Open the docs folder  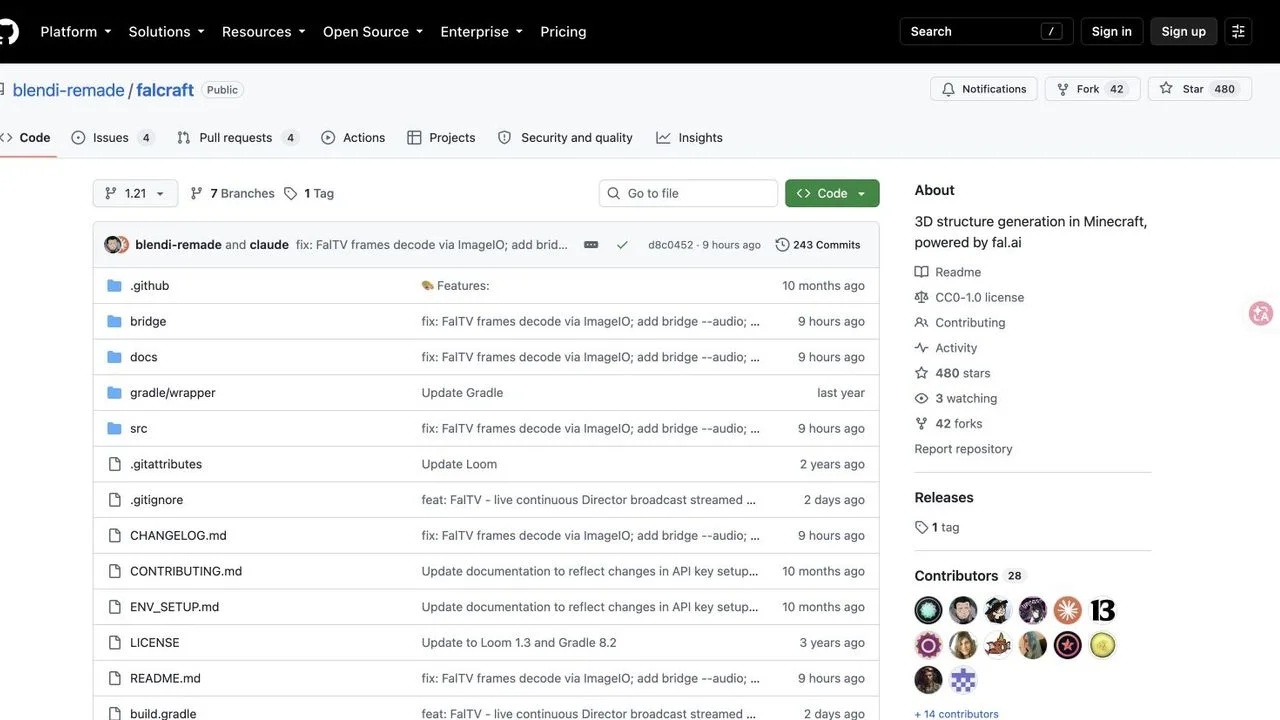pyautogui.click(x=143, y=357)
